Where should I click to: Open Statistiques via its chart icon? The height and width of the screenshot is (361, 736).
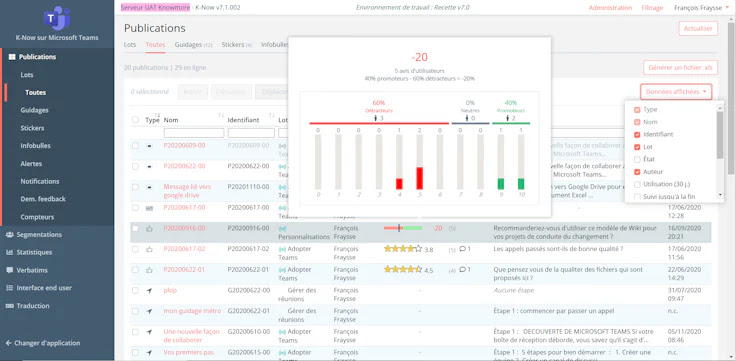coord(9,253)
